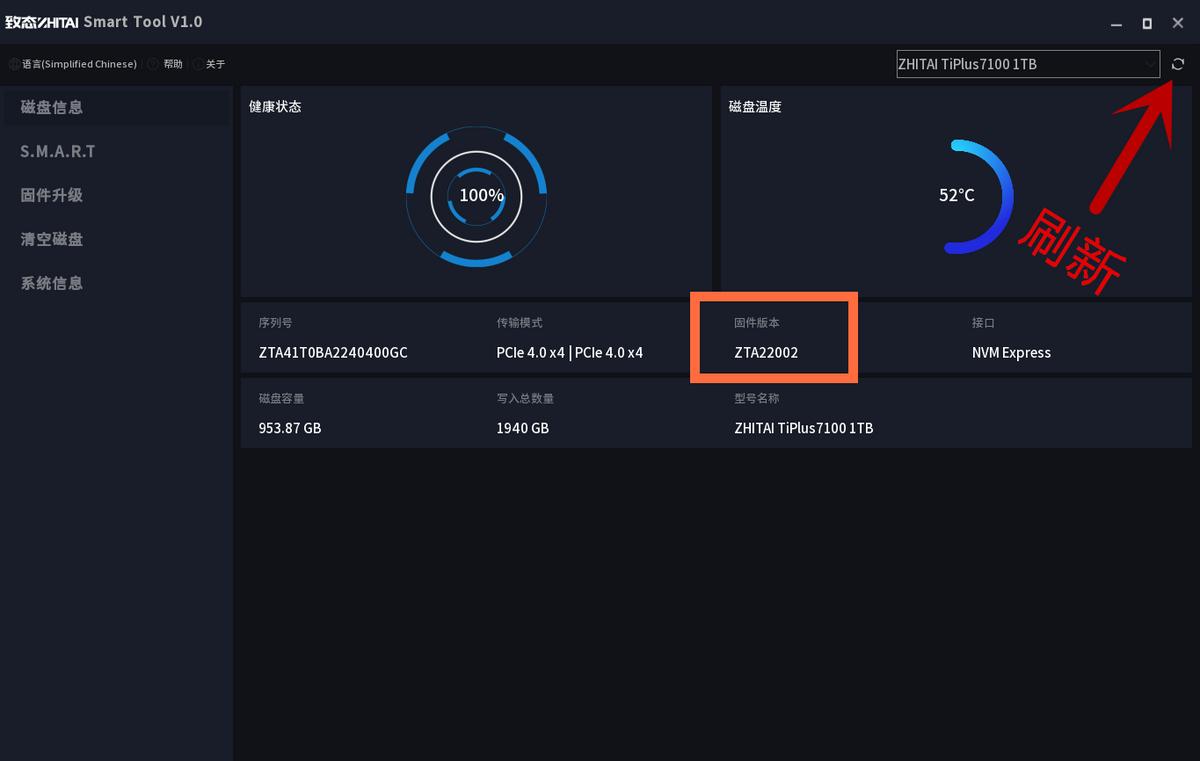Select 固件升级 firmware upgrade section
This screenshot has height=761, width=1200.
[51, 195]
